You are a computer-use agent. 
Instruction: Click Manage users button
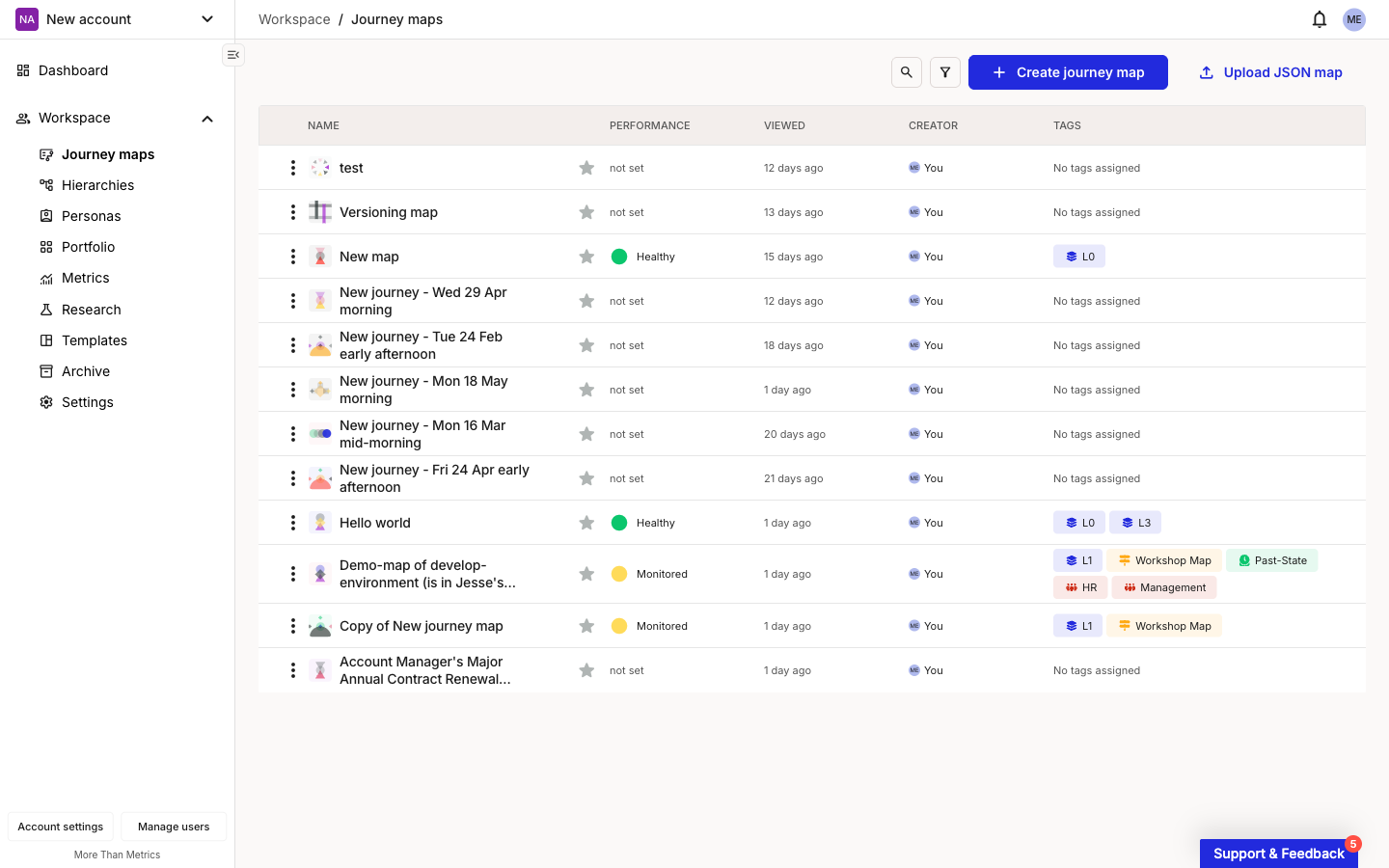coord(174,827)
